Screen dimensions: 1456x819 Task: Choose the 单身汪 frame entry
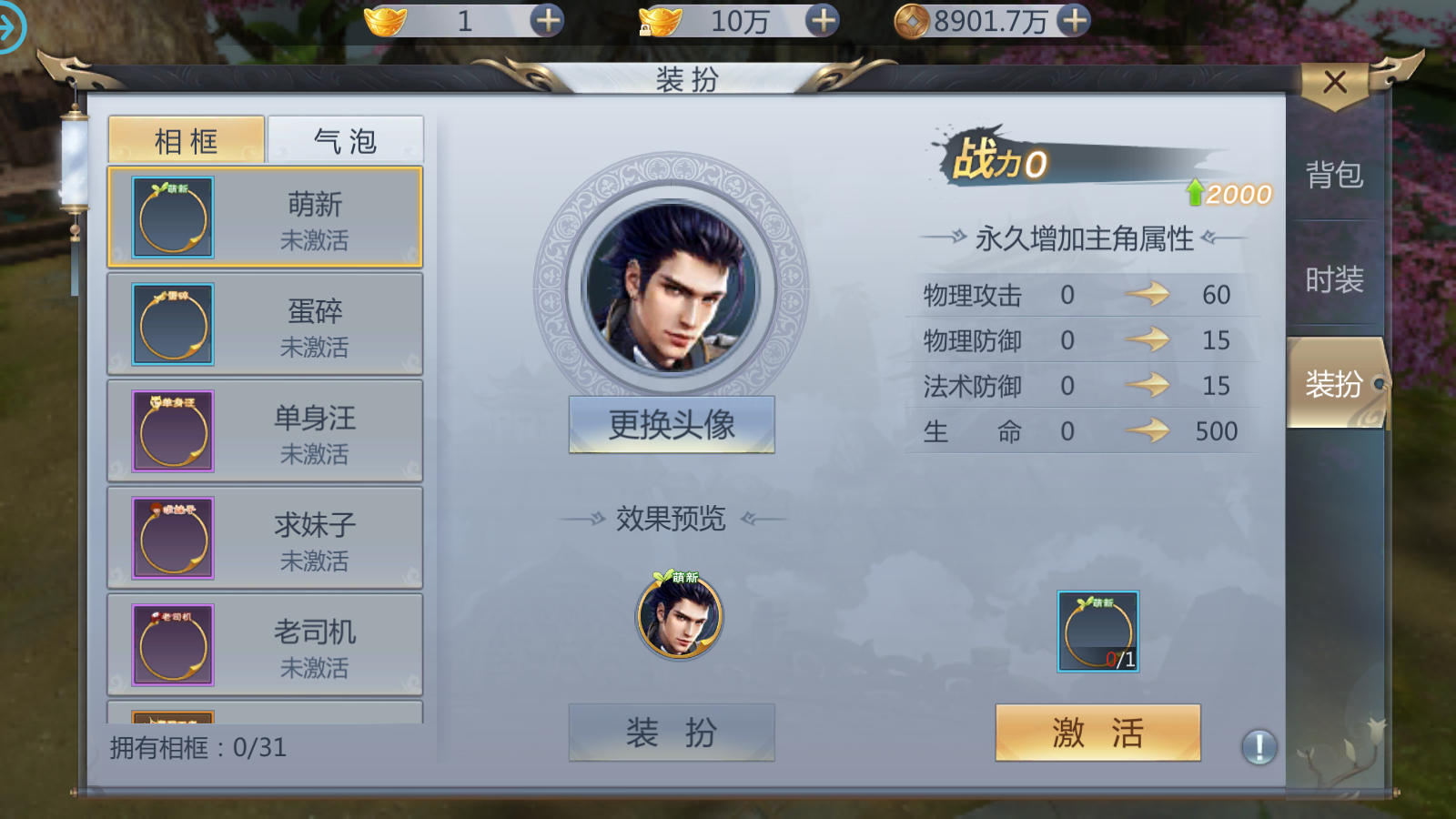(x=265, y=431)
